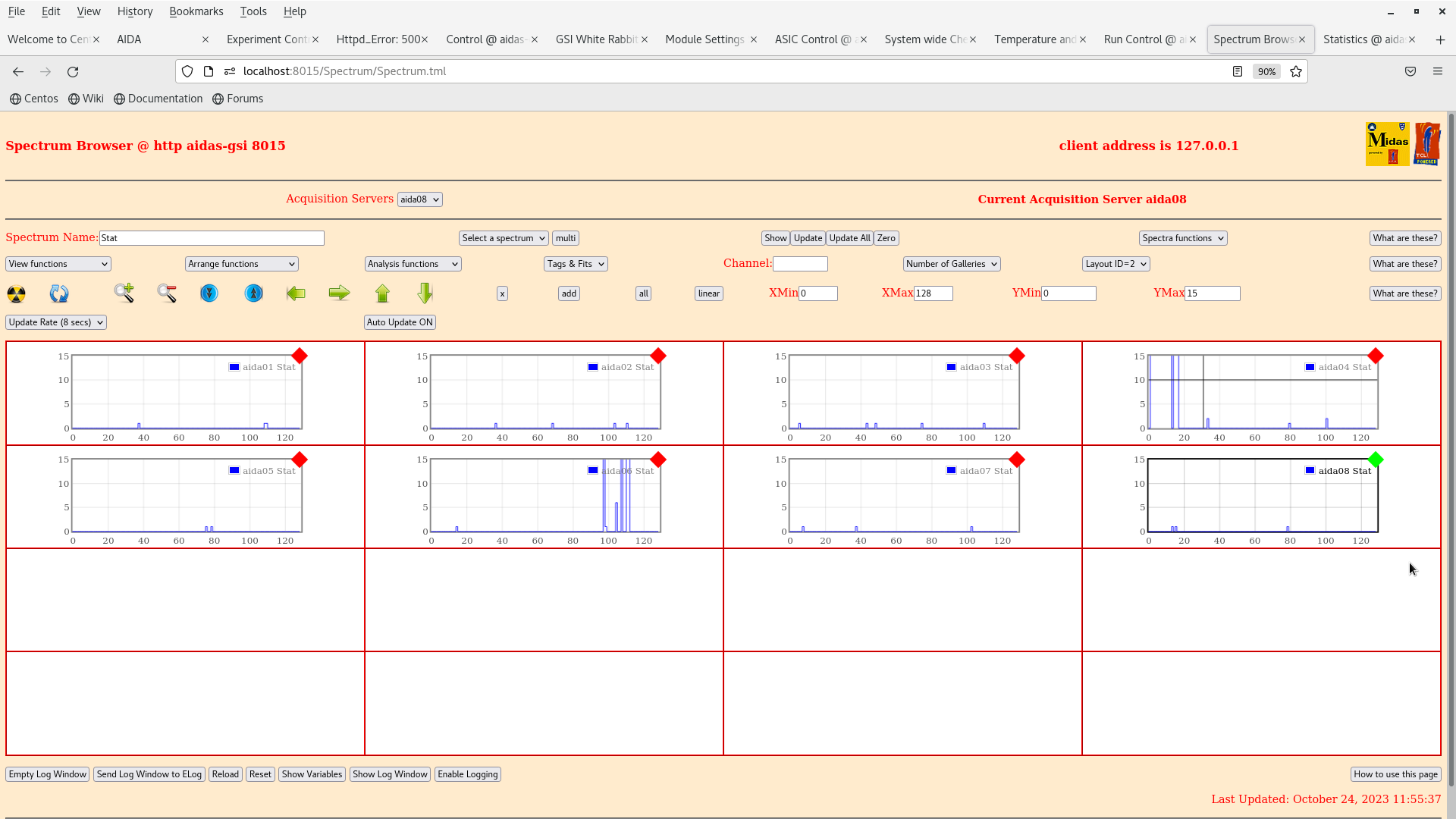Click the green up arrow icon
Viewport: 1456px width, 819px height.
382,293
